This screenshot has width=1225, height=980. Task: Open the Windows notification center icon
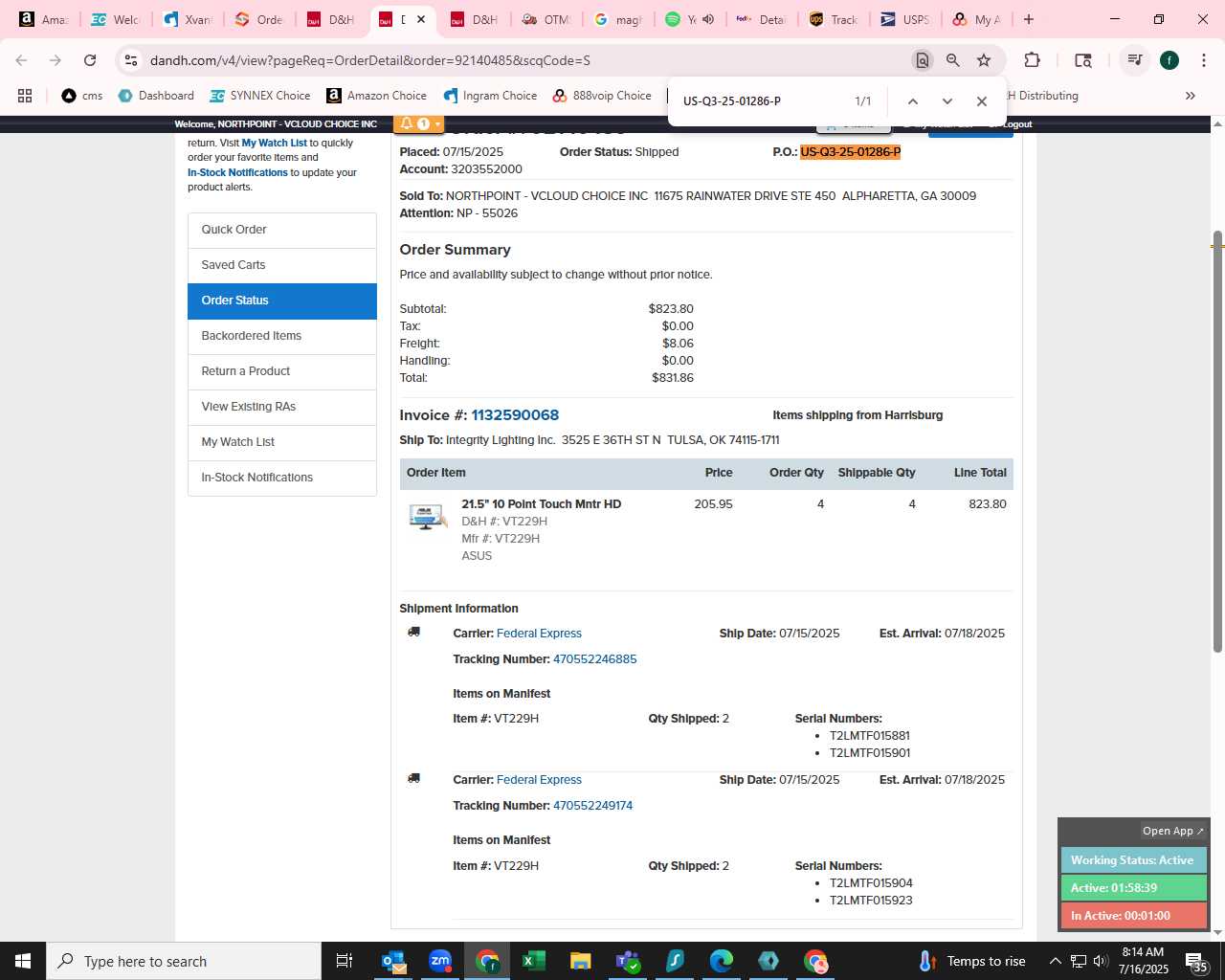click(1196, 961)
